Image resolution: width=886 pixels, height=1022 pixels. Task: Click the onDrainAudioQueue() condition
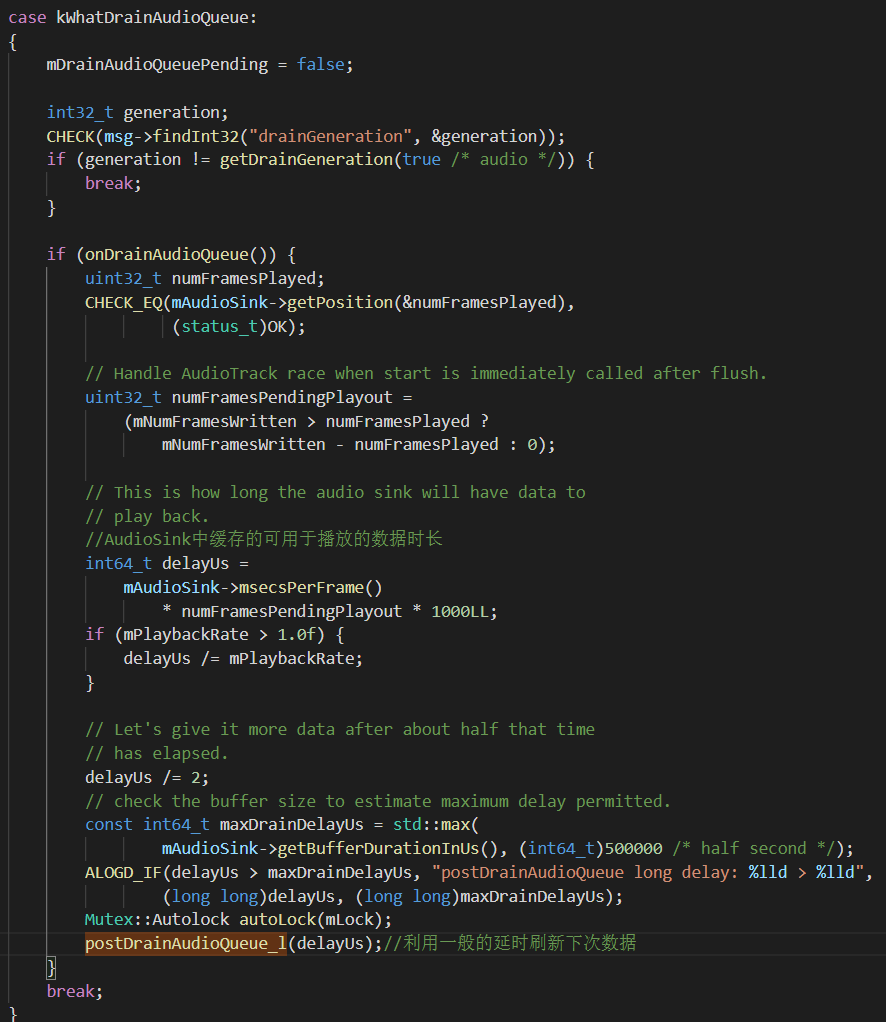[175, 254]
